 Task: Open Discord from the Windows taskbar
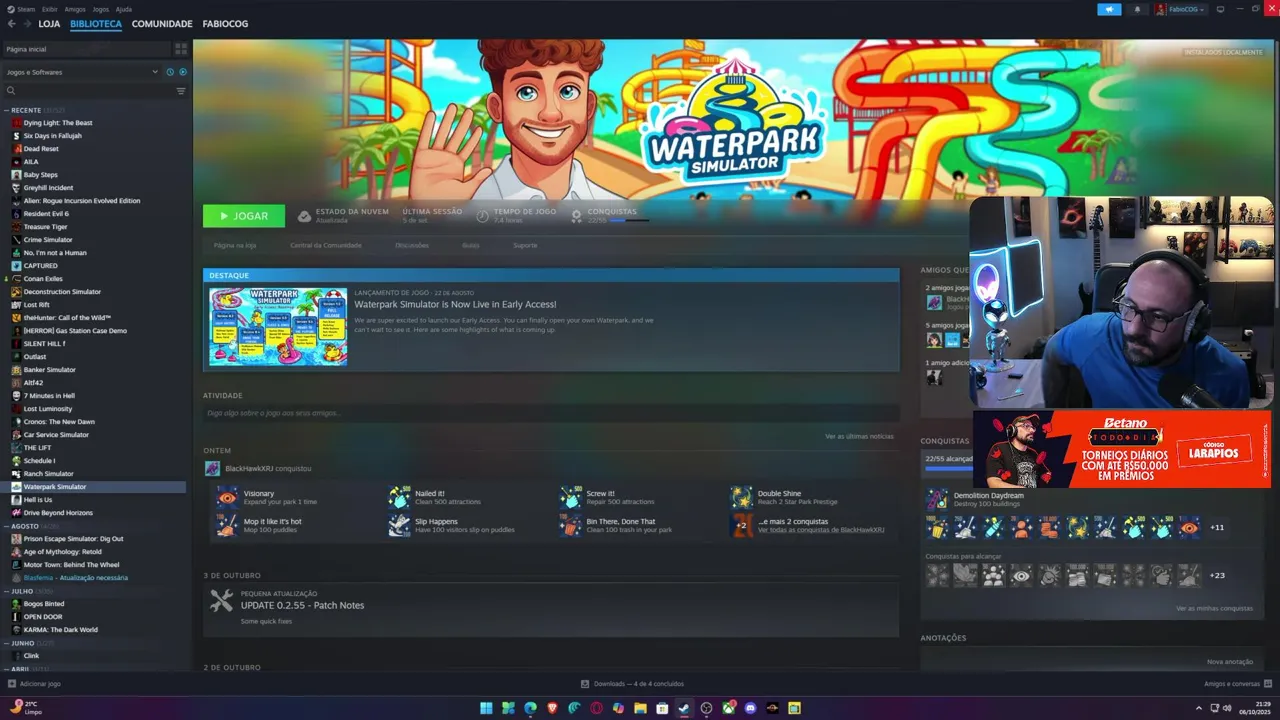pos(750,708)
